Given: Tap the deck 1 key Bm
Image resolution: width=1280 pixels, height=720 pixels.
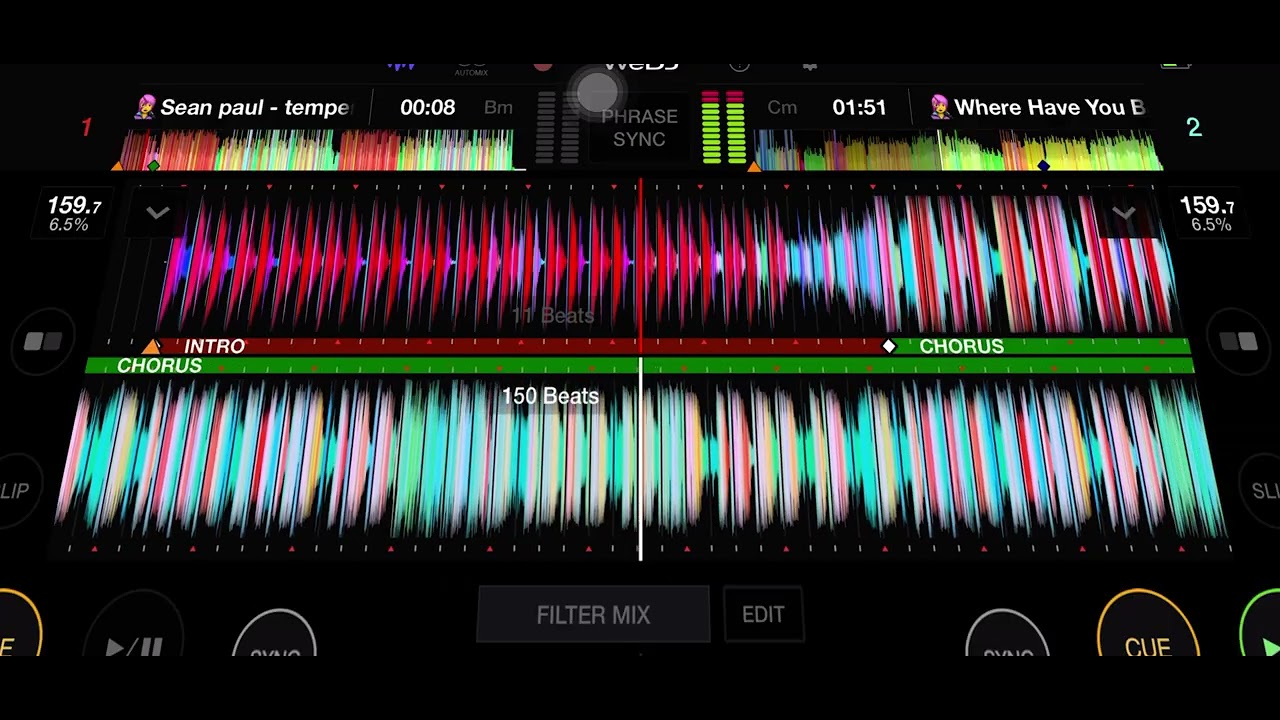Looking at the screenshot, I should tap(498, 107).
